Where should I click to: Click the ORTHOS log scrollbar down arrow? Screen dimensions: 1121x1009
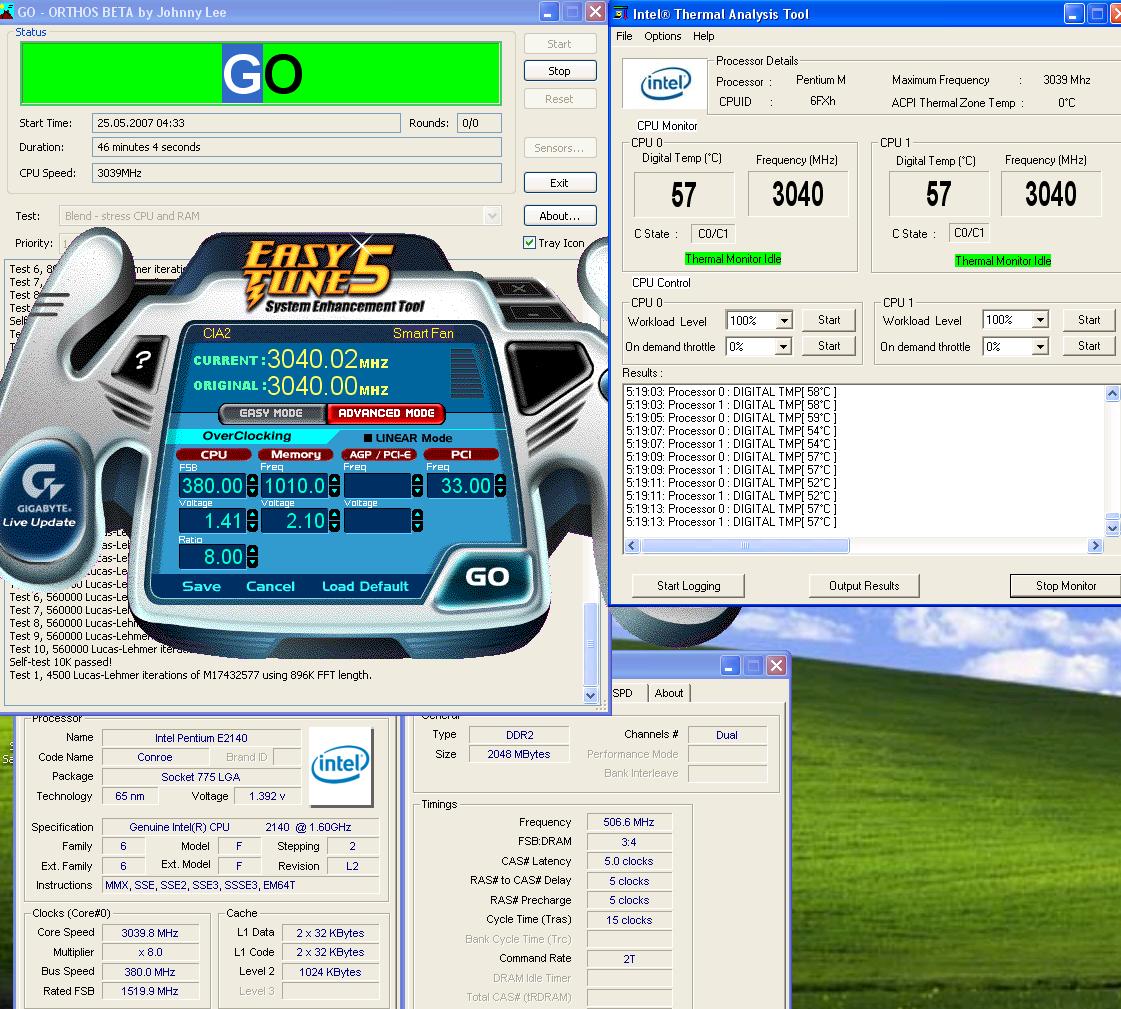click(x=591, y=695)
